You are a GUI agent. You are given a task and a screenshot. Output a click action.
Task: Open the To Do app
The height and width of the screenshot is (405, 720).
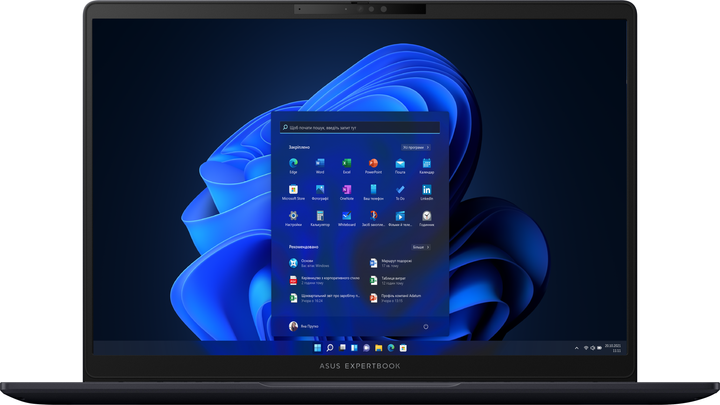(400, 190)
